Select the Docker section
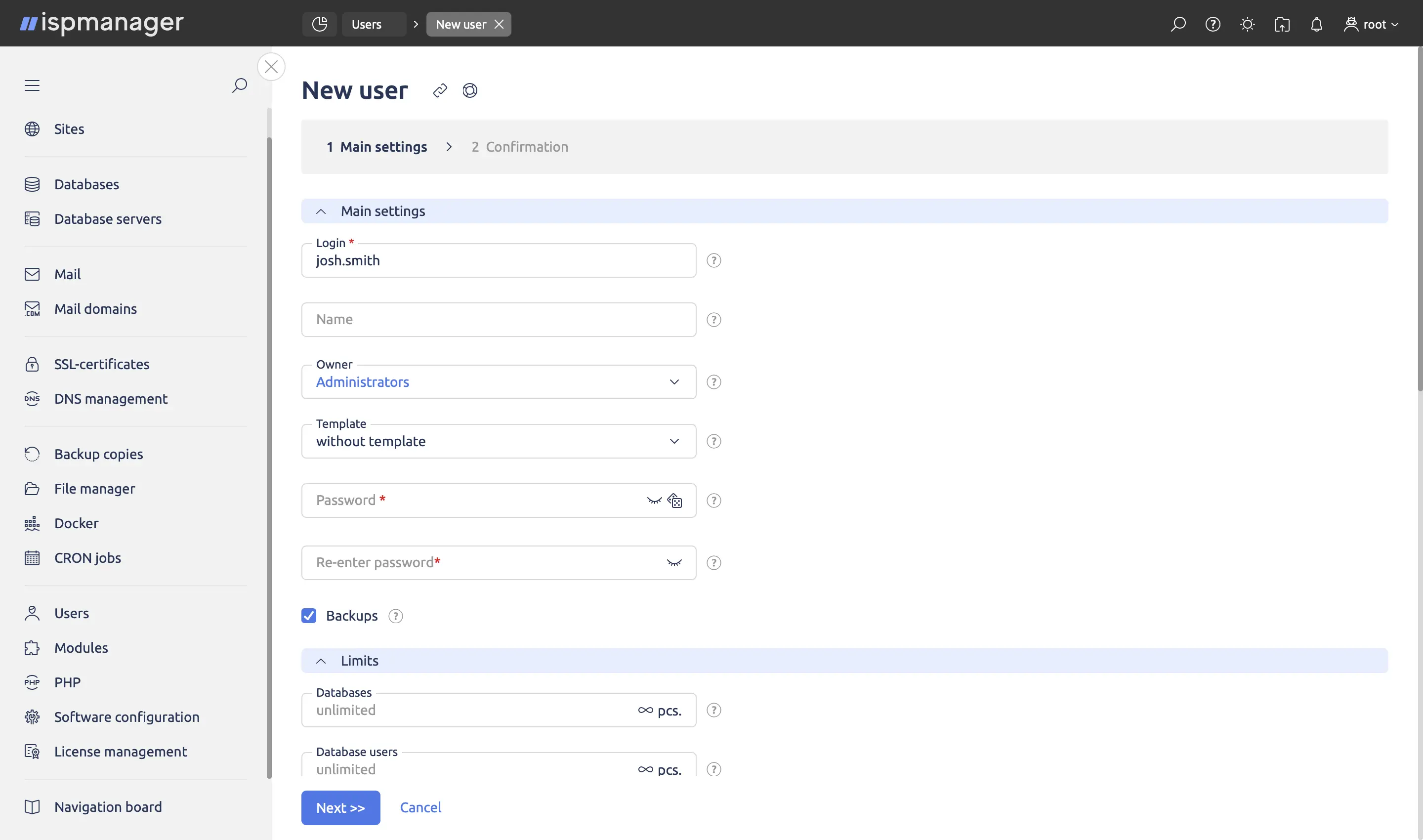The width and height of the screenshot is (1423, 840). [x=76, y=523]
